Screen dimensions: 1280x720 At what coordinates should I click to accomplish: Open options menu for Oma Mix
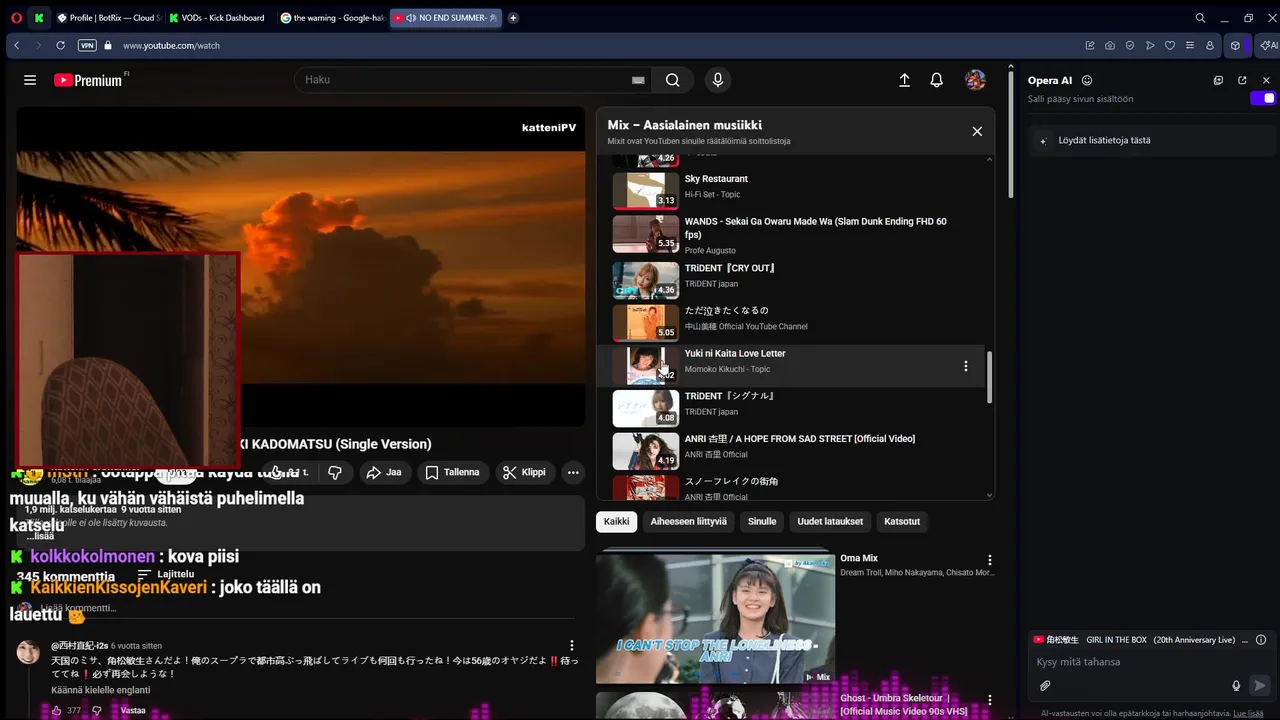990,561
